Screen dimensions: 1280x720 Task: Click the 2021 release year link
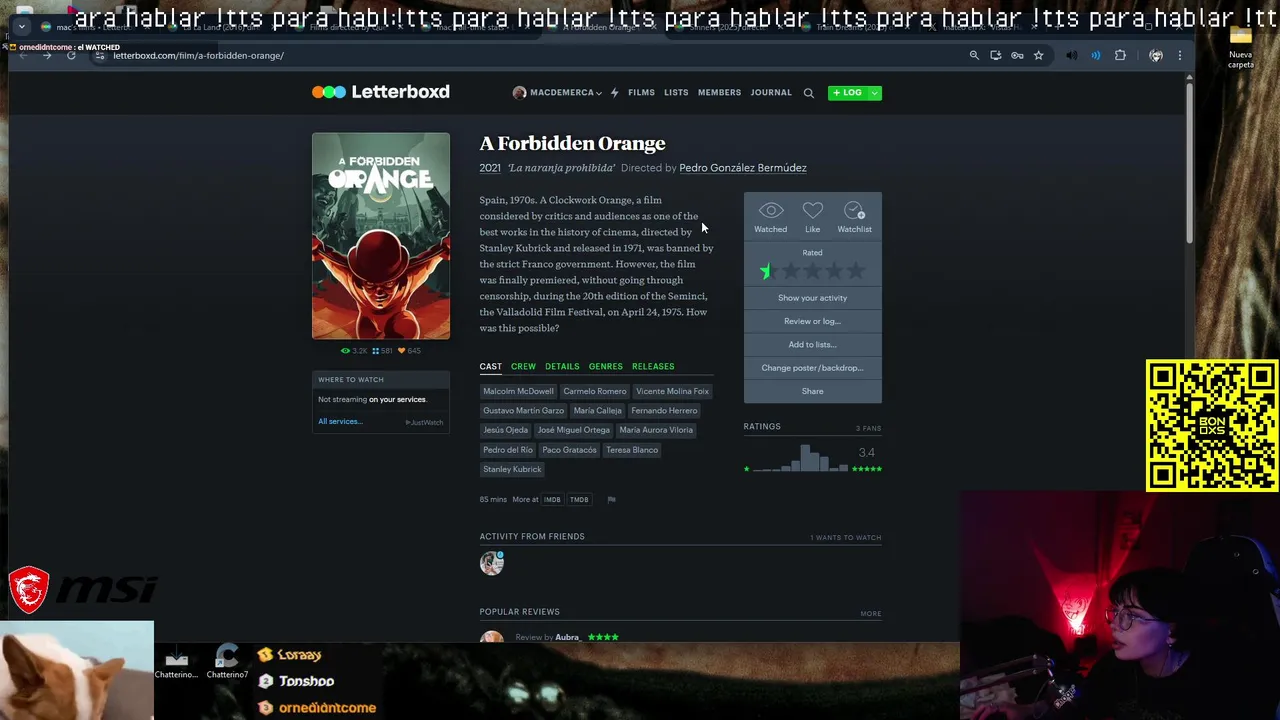click(x=489, y=168)
